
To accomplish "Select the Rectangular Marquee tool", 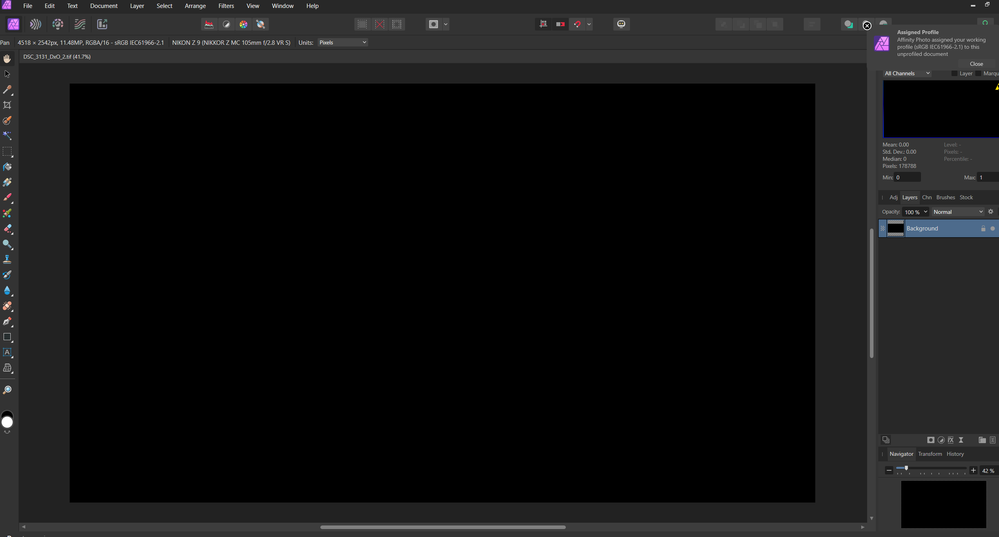I will click(x=8, y=152).
